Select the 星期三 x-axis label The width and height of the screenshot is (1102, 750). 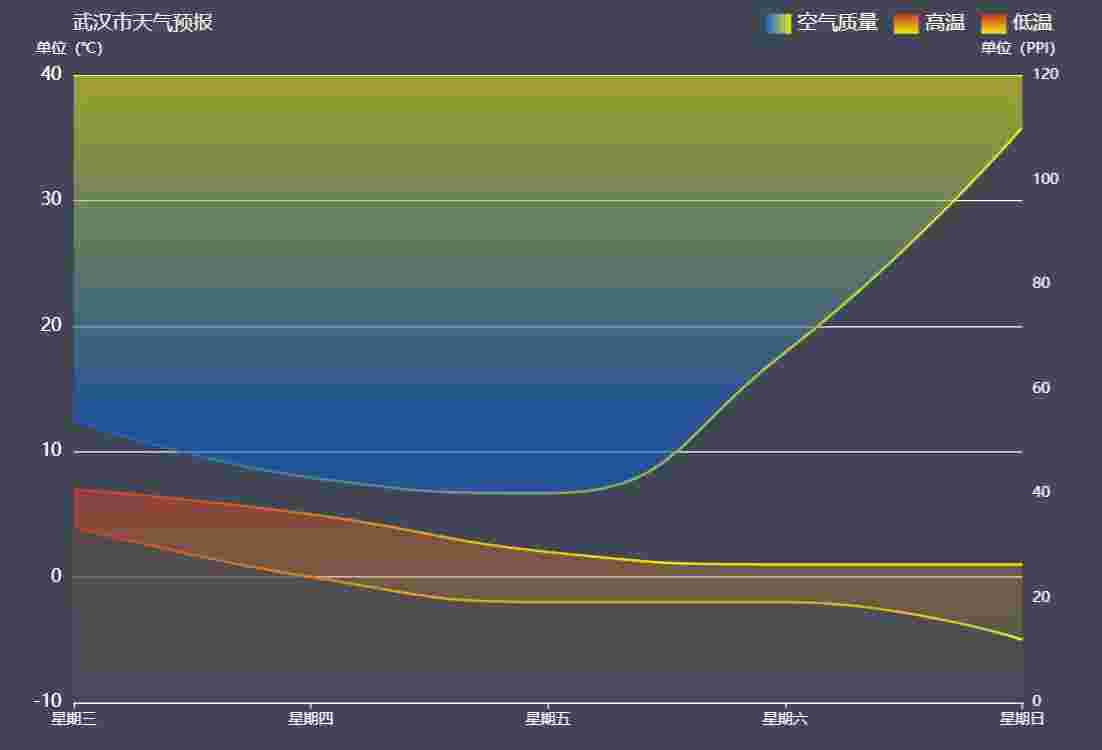pos(73,718)
